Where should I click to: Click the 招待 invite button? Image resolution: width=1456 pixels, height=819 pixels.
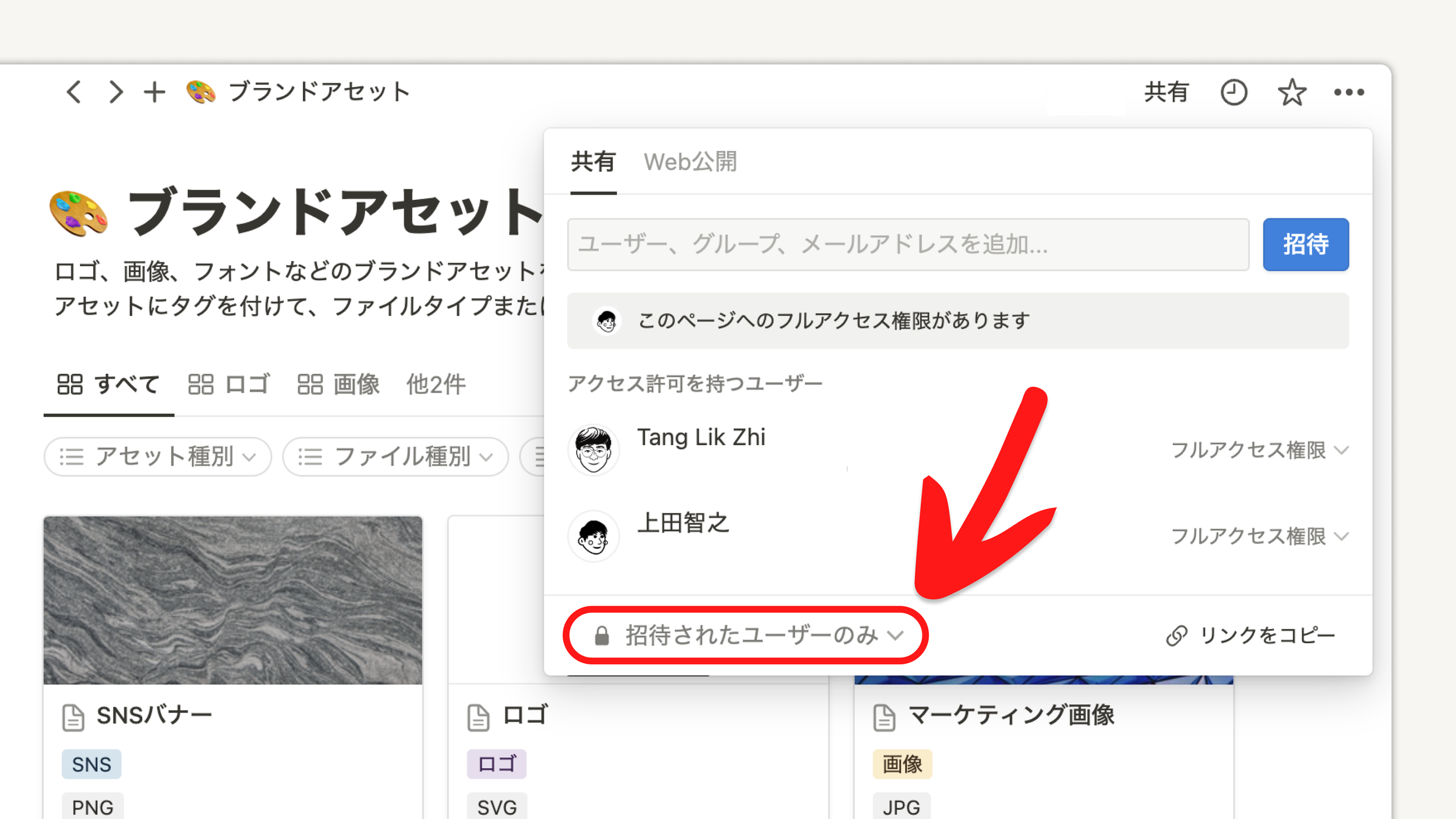click(1305, 244)
